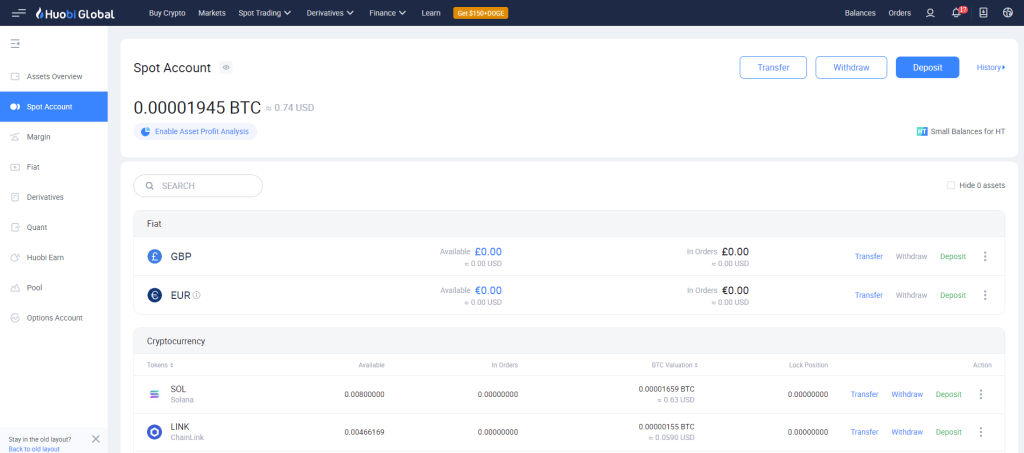Click Transfer in the SOL row

pyautogui.click(x=864, y=394)
